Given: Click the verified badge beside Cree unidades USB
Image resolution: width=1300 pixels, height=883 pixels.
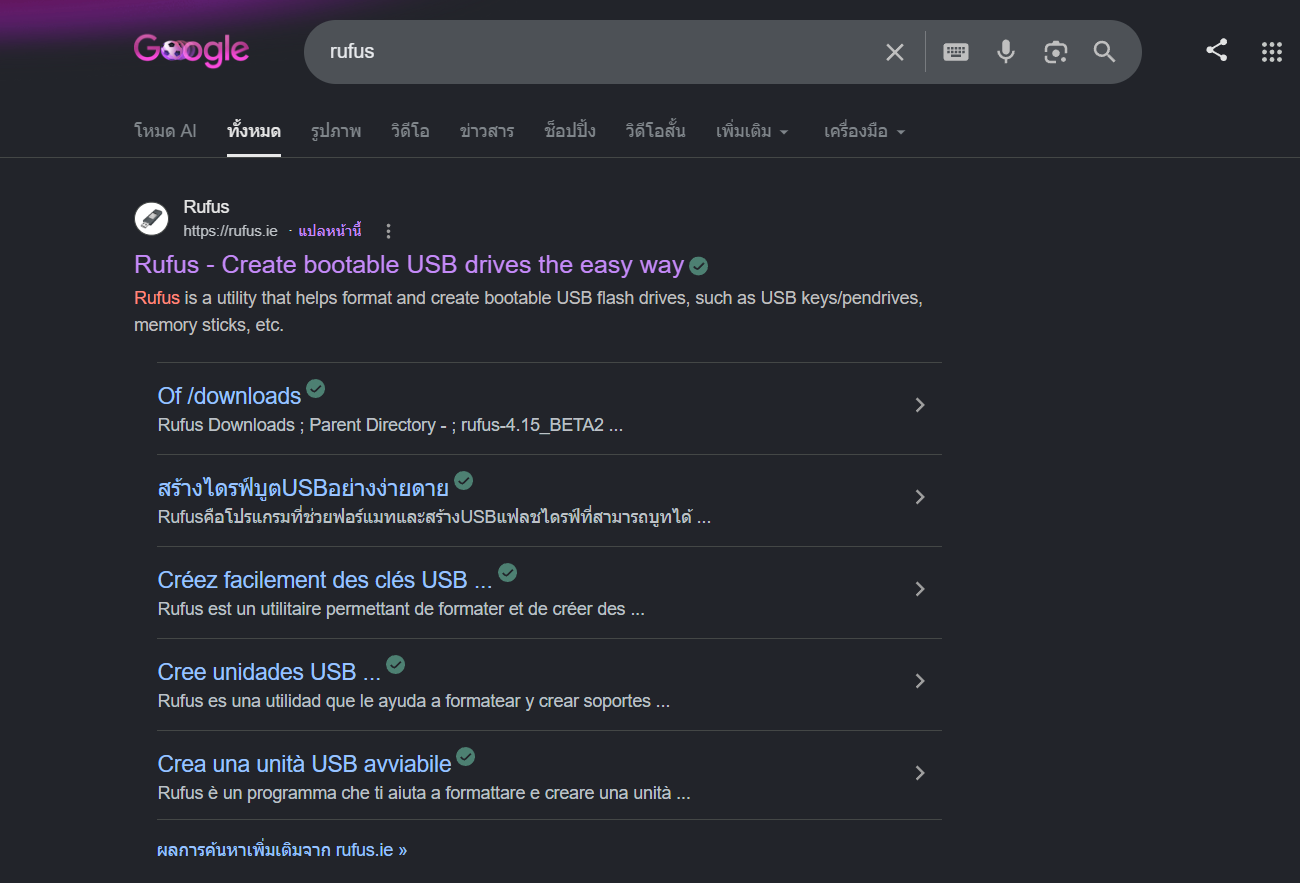Looking at the screenshot, I should tap(396, 664).
